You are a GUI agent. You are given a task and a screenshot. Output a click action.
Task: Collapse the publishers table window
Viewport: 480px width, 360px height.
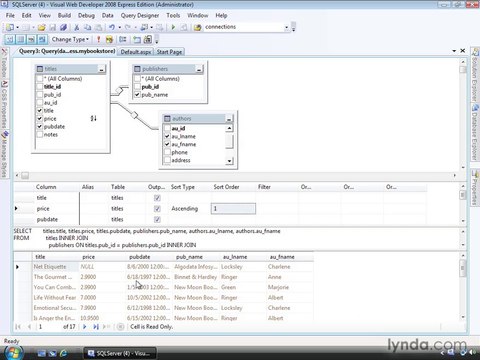tap(199, 69)
